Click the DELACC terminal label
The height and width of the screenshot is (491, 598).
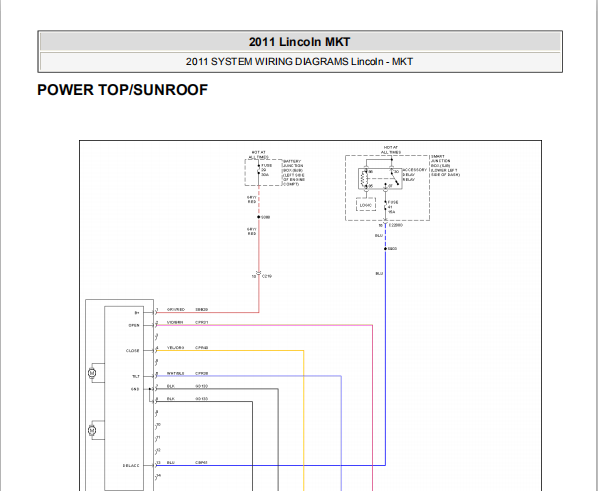tap(131, 466)
